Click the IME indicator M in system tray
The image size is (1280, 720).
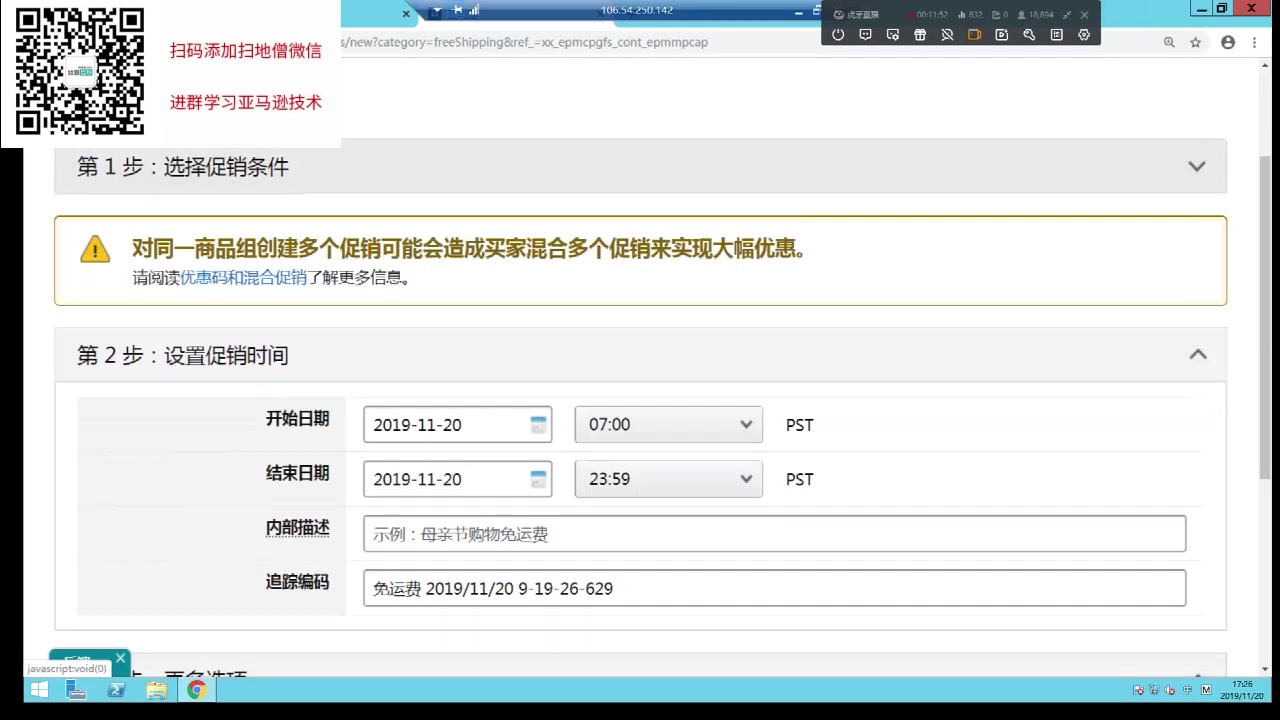1206,690
